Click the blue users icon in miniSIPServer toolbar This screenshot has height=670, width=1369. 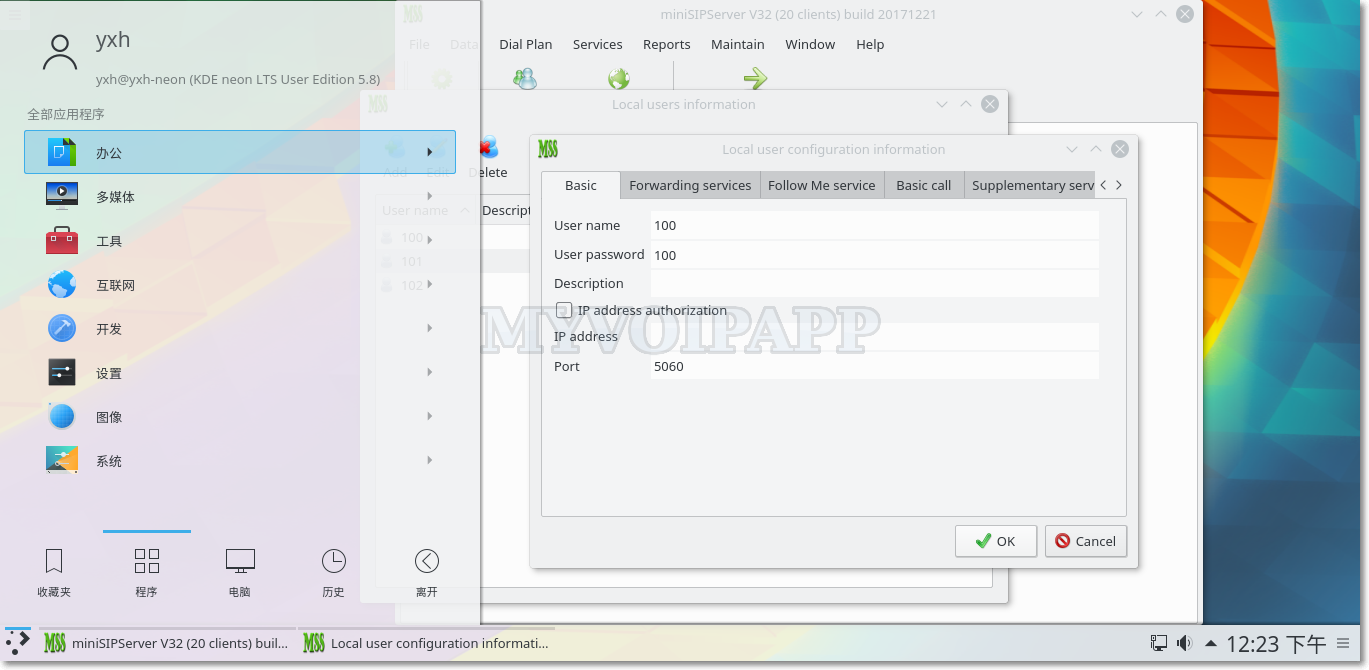point(525,78)
